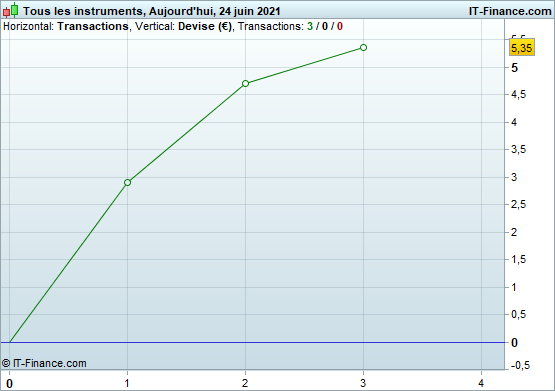Screen dimensions: 555x391
Task: Click the yellow 5,35 value label
Action: coord(521,48)
